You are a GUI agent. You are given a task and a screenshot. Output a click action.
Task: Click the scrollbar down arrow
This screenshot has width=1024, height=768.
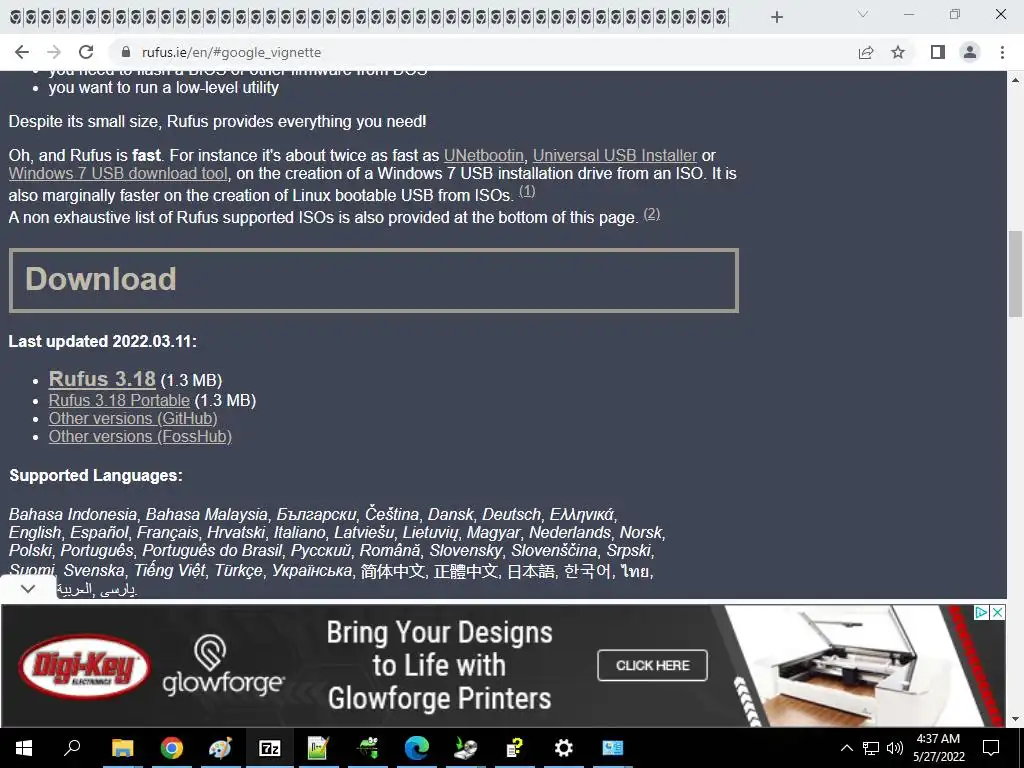pos(1015,719)
